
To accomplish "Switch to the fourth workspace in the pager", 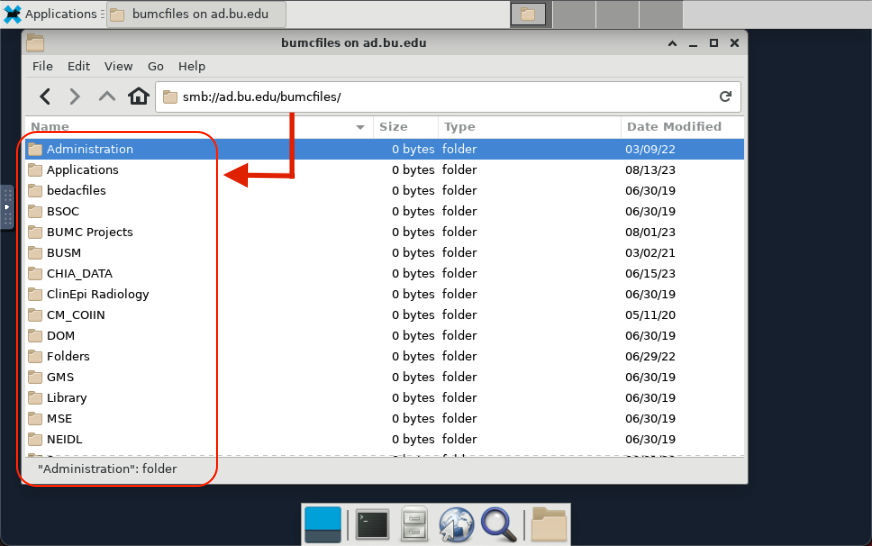I will coord(661,14).
